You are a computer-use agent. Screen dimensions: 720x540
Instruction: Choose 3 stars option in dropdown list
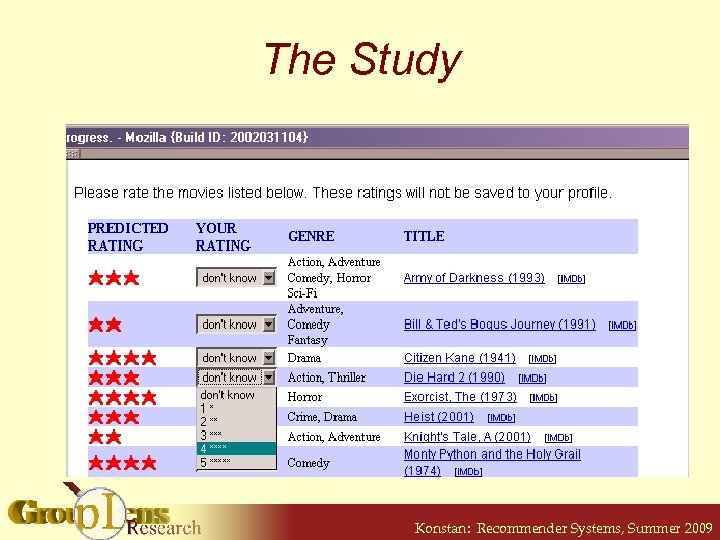tap(236, 434)
